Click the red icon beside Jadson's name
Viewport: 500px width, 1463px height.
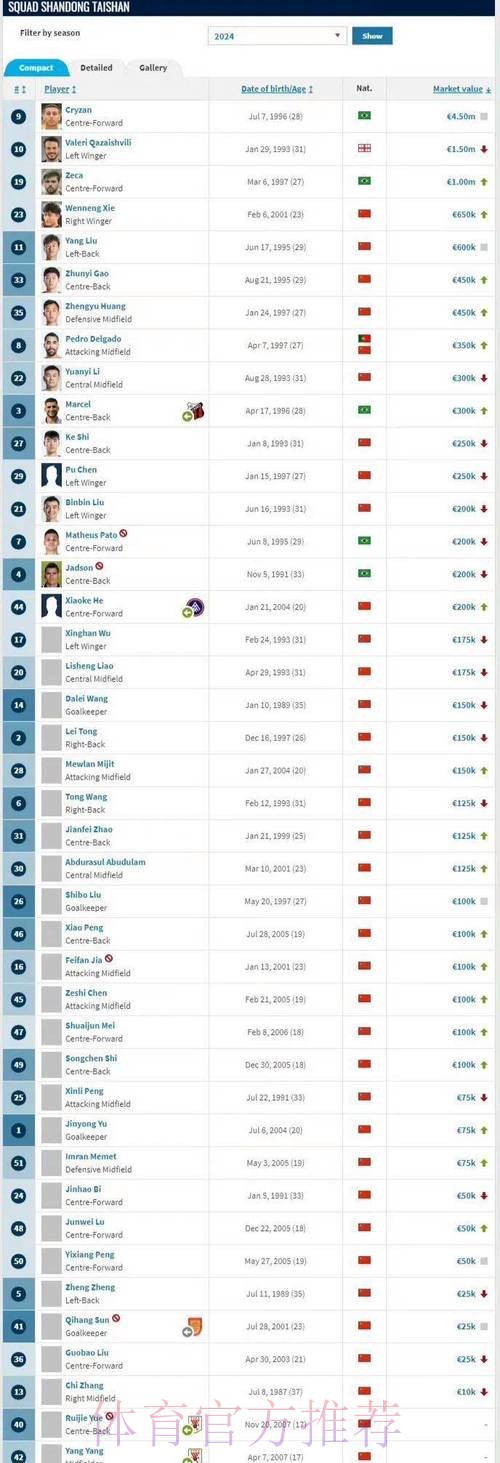coord(99,567)
